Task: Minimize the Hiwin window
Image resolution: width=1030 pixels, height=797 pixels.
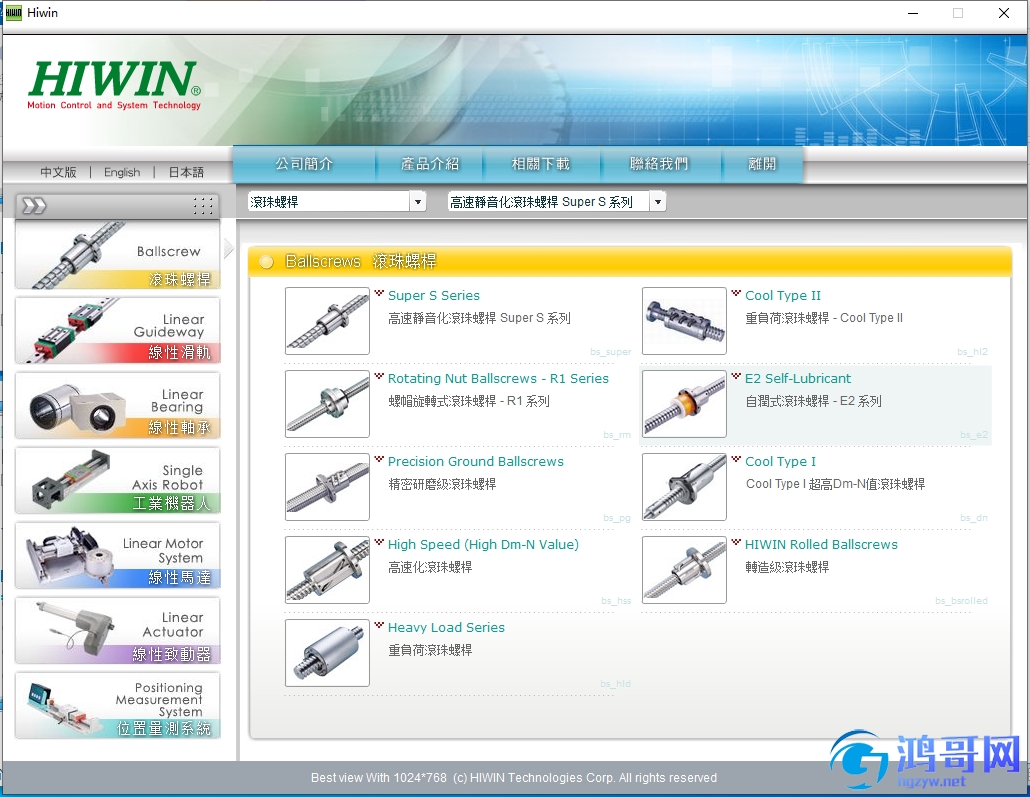Action: [912, 13]
